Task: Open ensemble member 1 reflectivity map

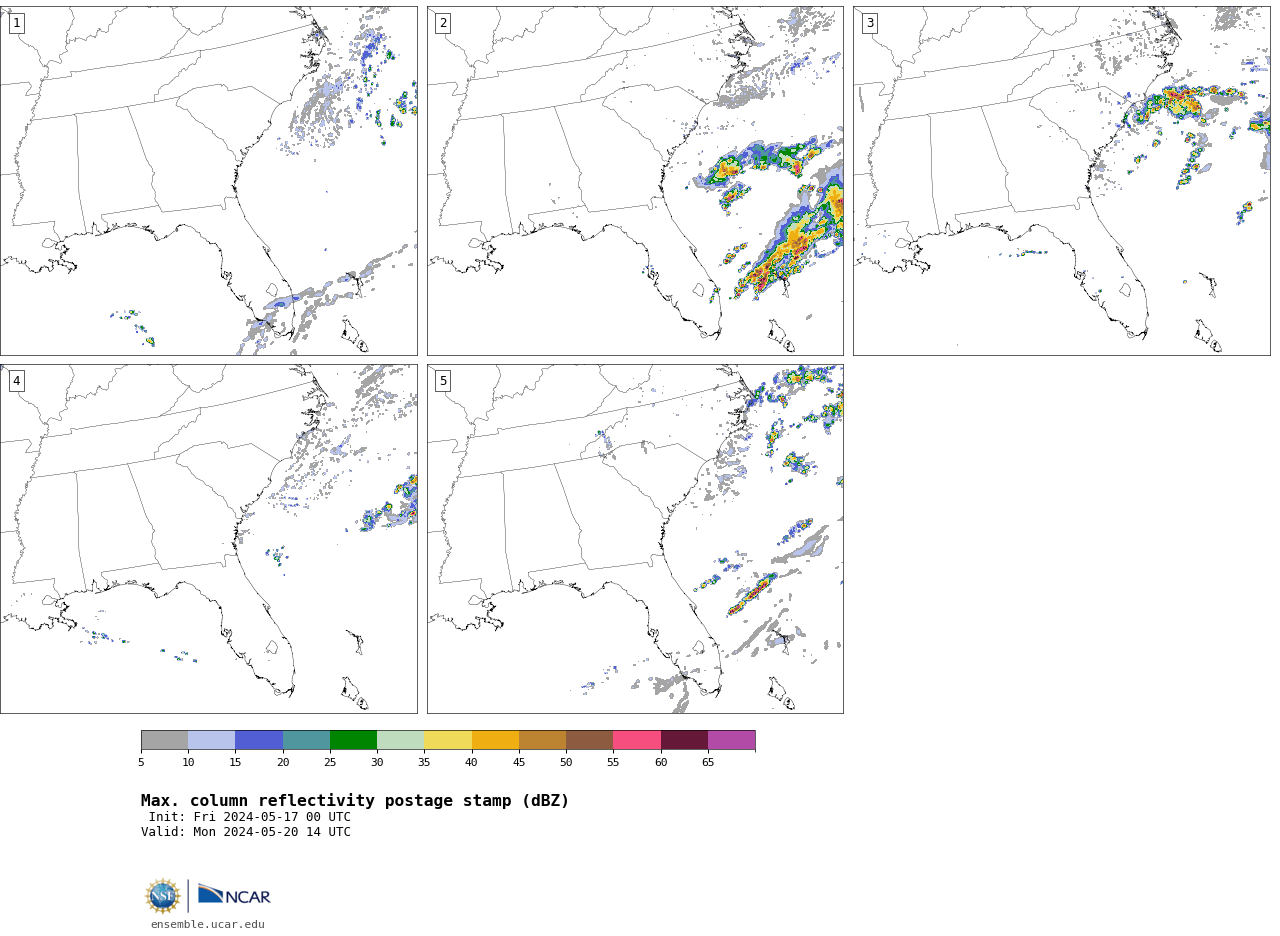Action: point(208,181)
